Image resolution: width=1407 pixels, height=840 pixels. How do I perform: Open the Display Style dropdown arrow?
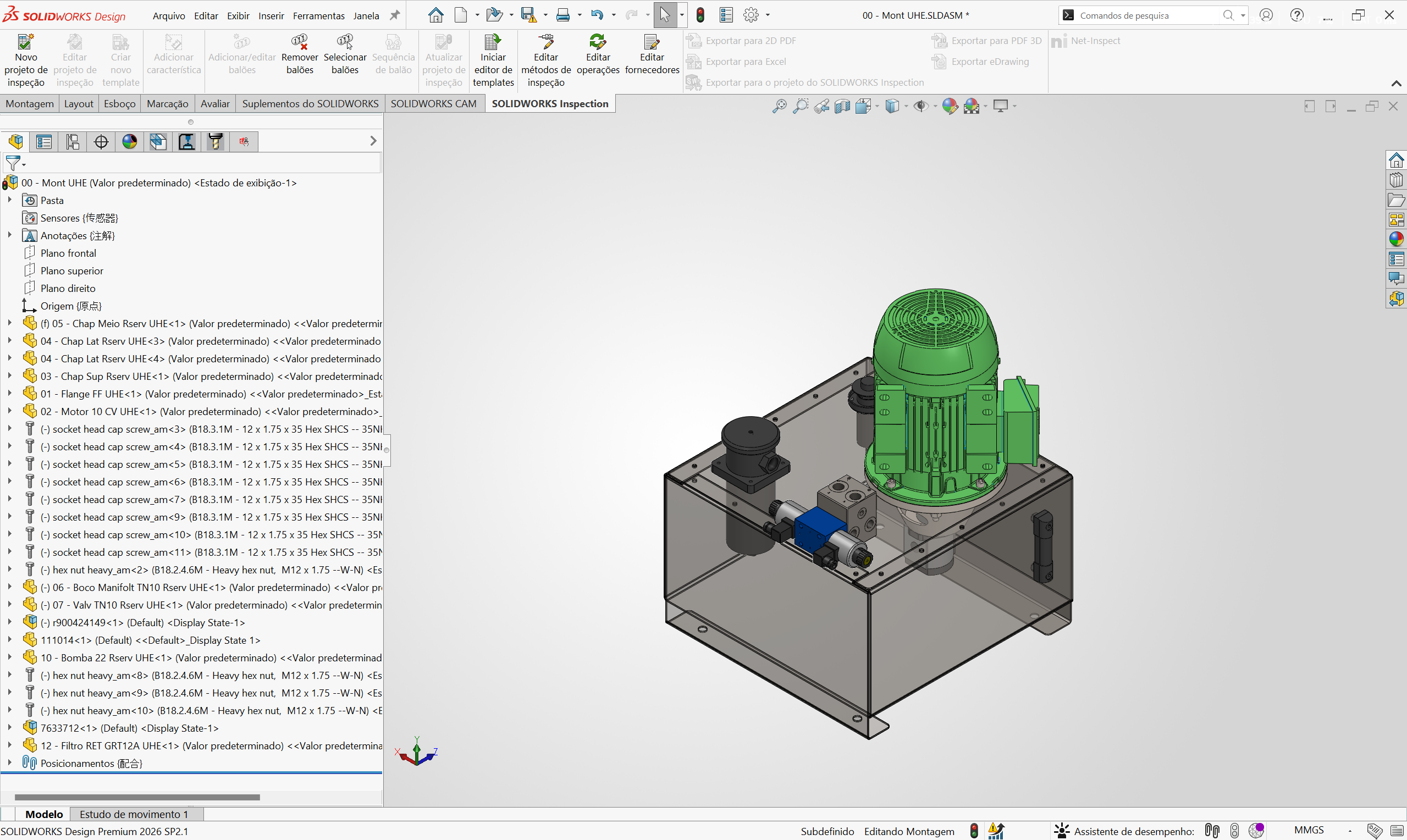click(x=906, y=106)
